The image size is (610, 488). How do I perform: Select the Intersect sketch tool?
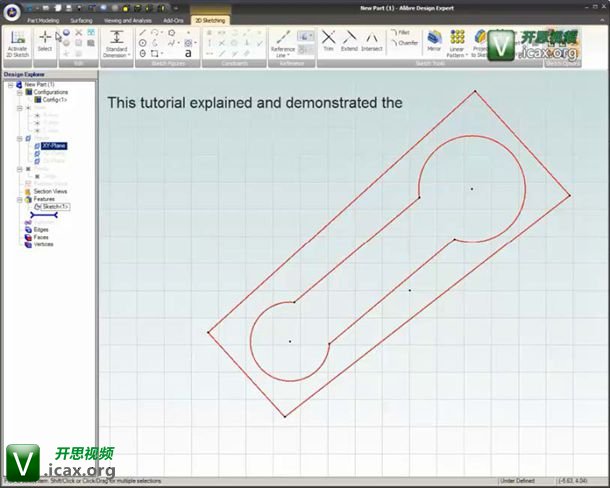tap(372, 41)
